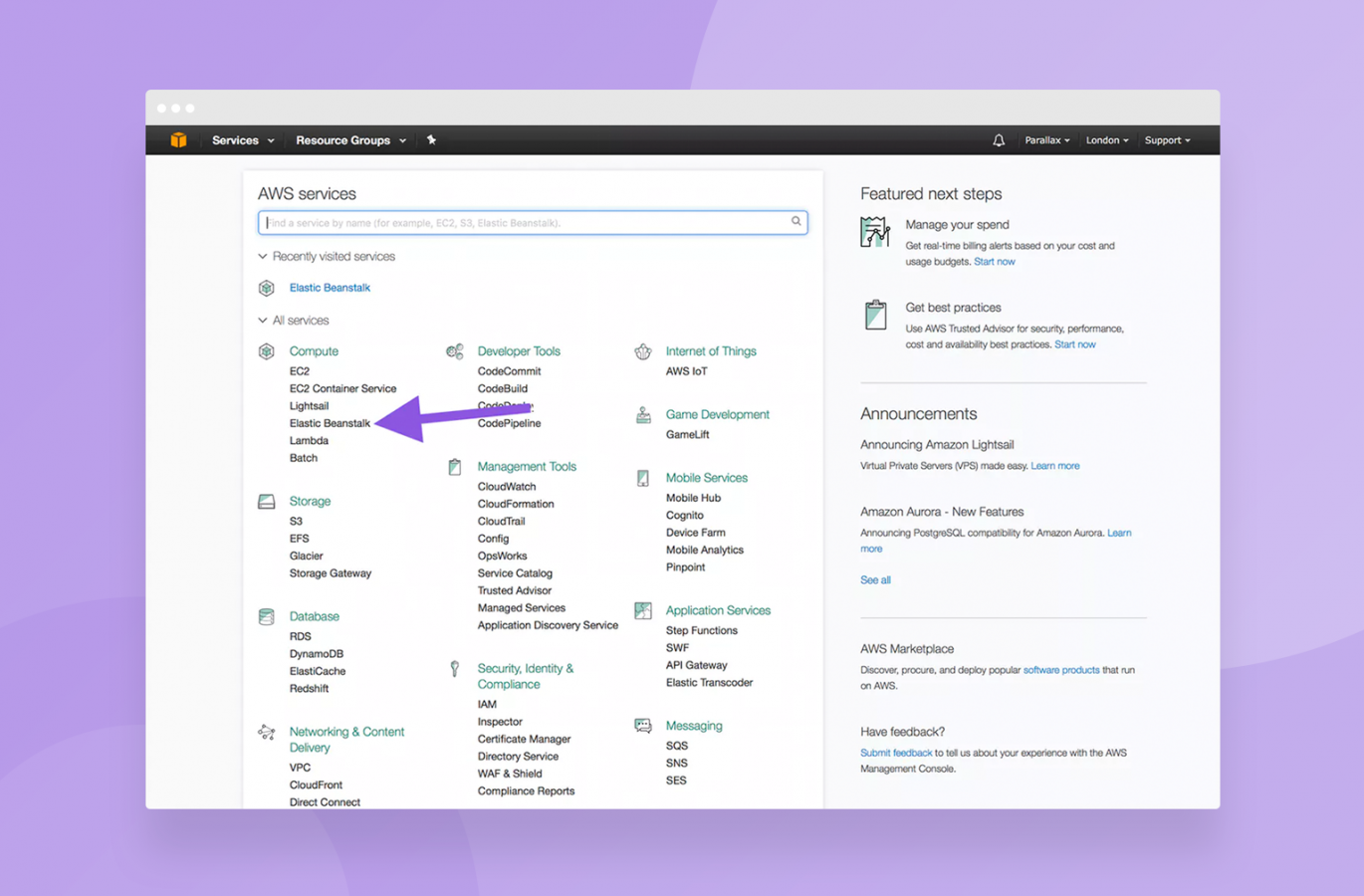Open Cognito service
1364x896 pixels.
coord(685,516)
